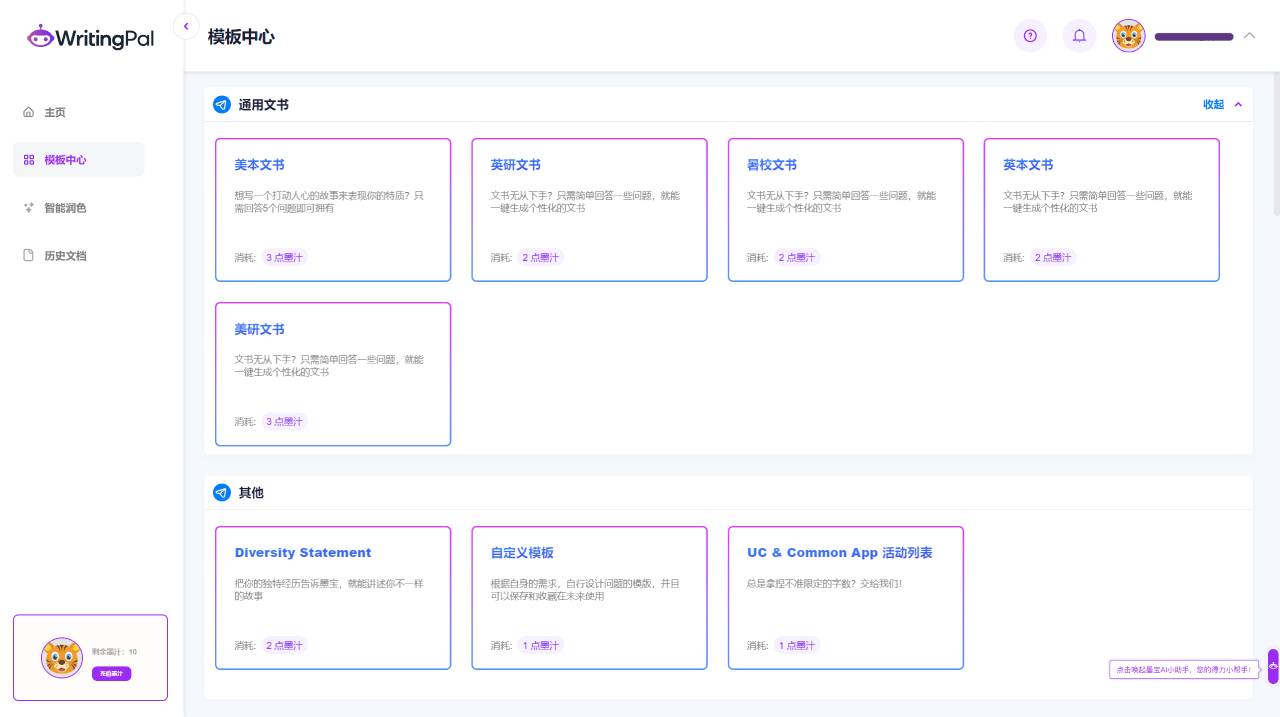Click the paper-plane badge beside 通用文书

(222, 104)
